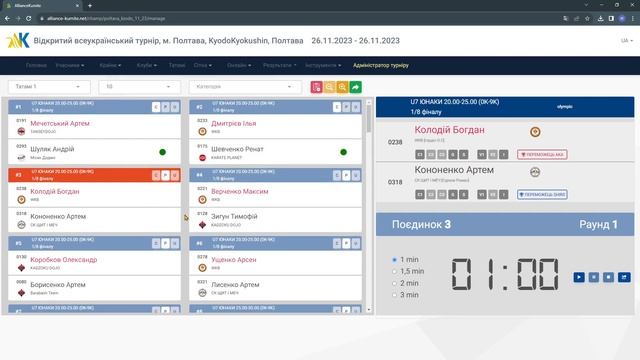Expand the Учасники menu
The width and height of the screenshot is (640, 360).
point(70,65)
